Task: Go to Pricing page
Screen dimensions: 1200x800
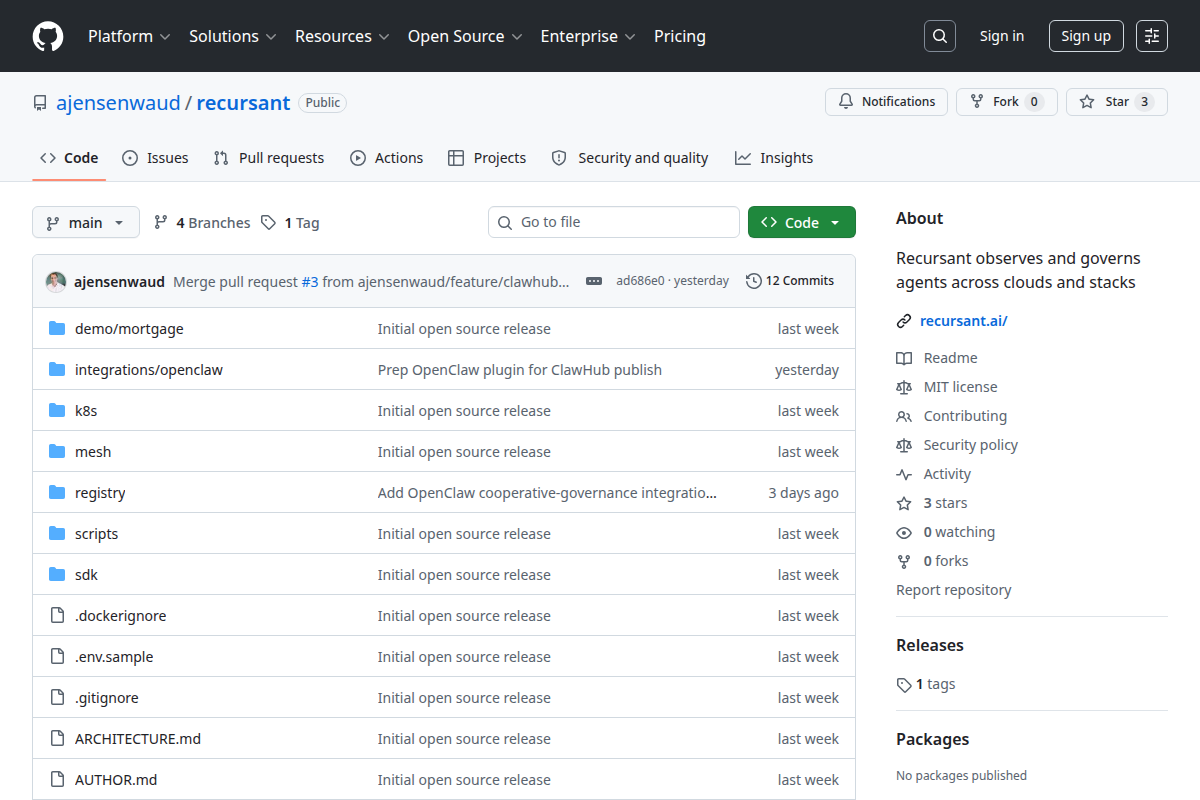Action: pos(680,36)
